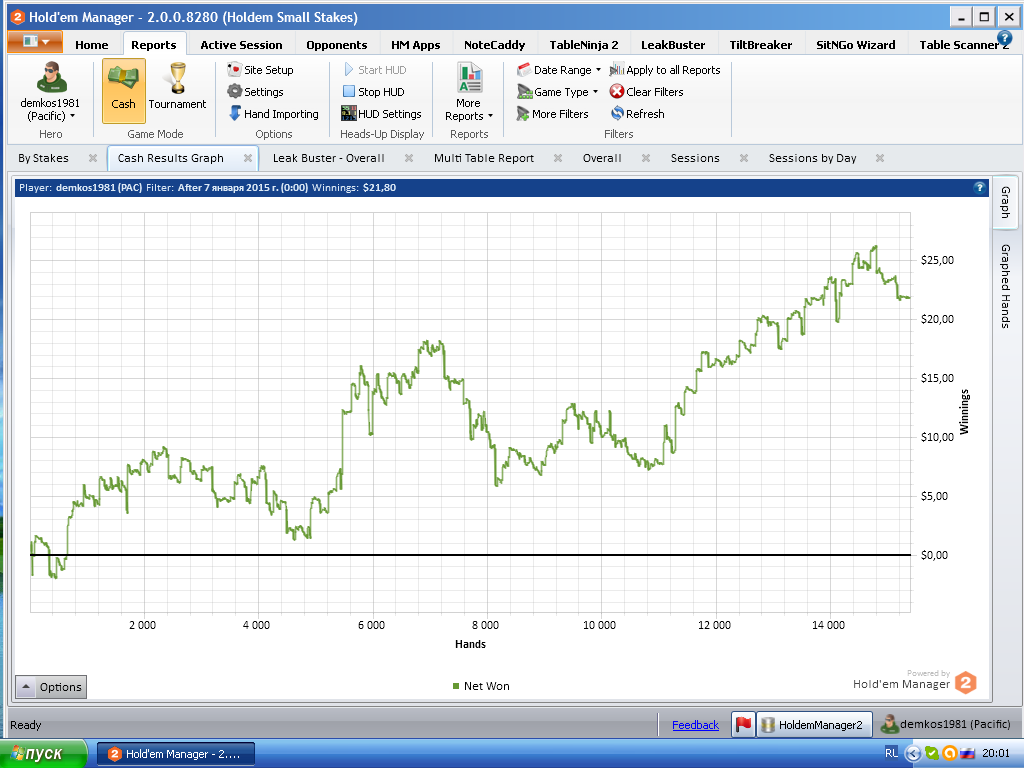1024x768 pixels.
Task: Click the disabled Start HUD button
Action: coord(375,70)
